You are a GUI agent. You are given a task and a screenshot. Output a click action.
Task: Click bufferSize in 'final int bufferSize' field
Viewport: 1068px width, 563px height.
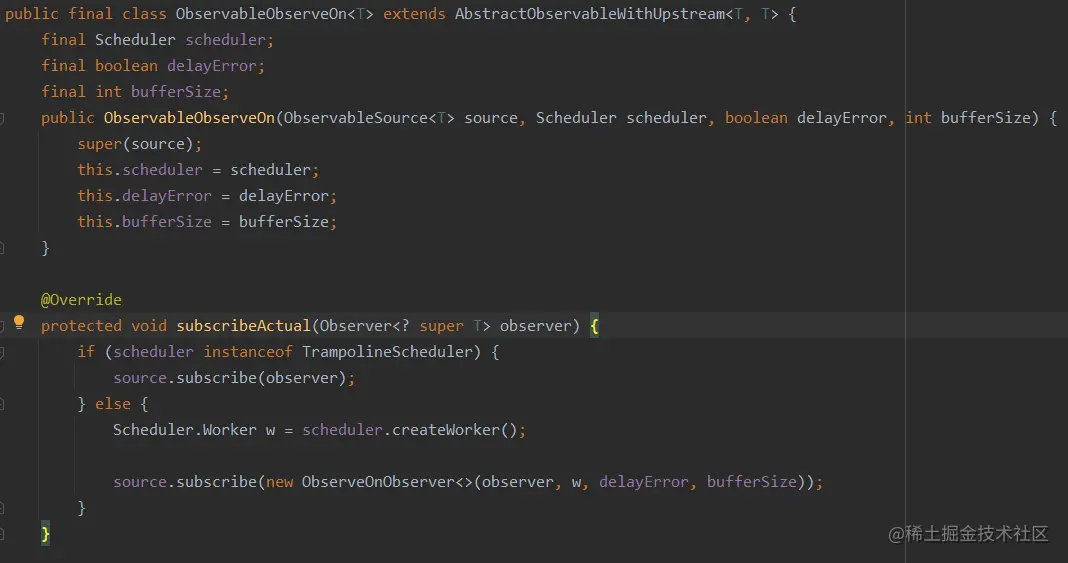176,92
